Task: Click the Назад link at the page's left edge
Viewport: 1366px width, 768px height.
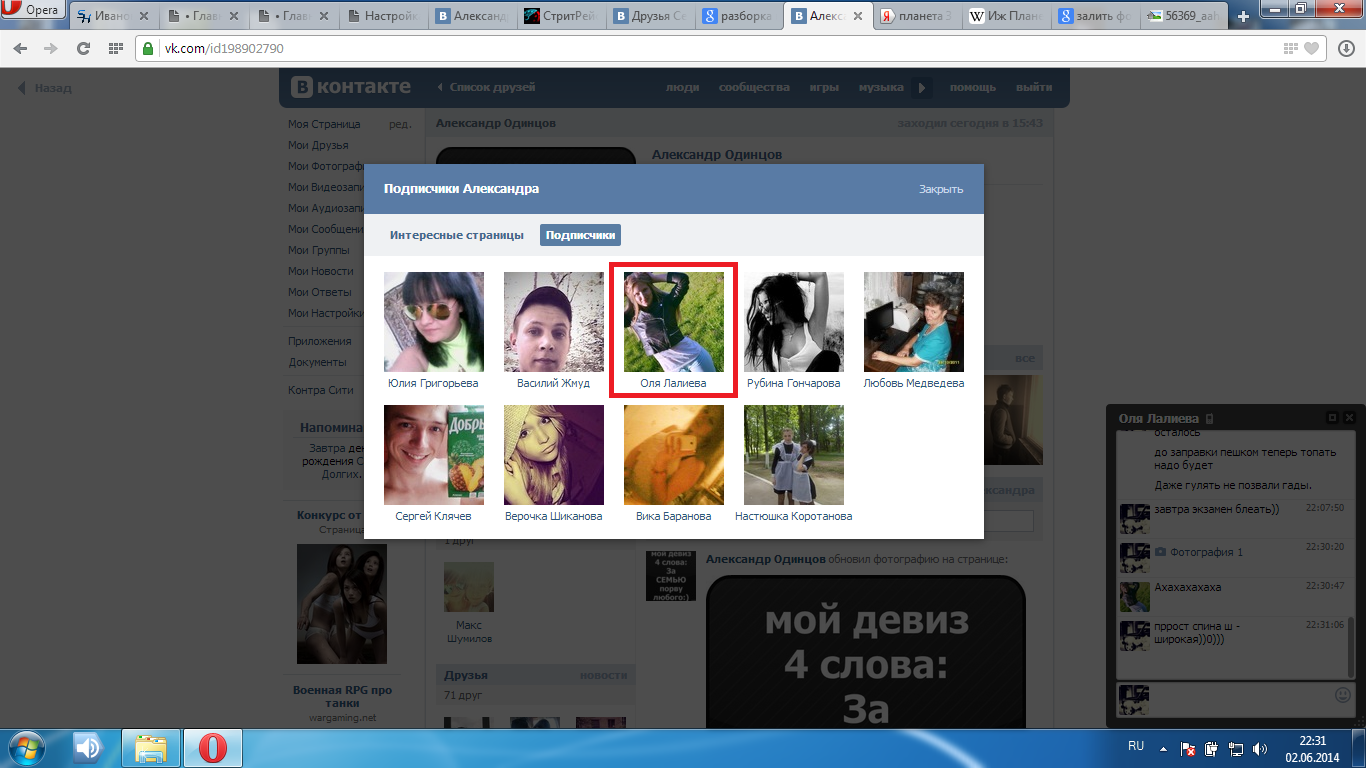Action: click(45, 88)
